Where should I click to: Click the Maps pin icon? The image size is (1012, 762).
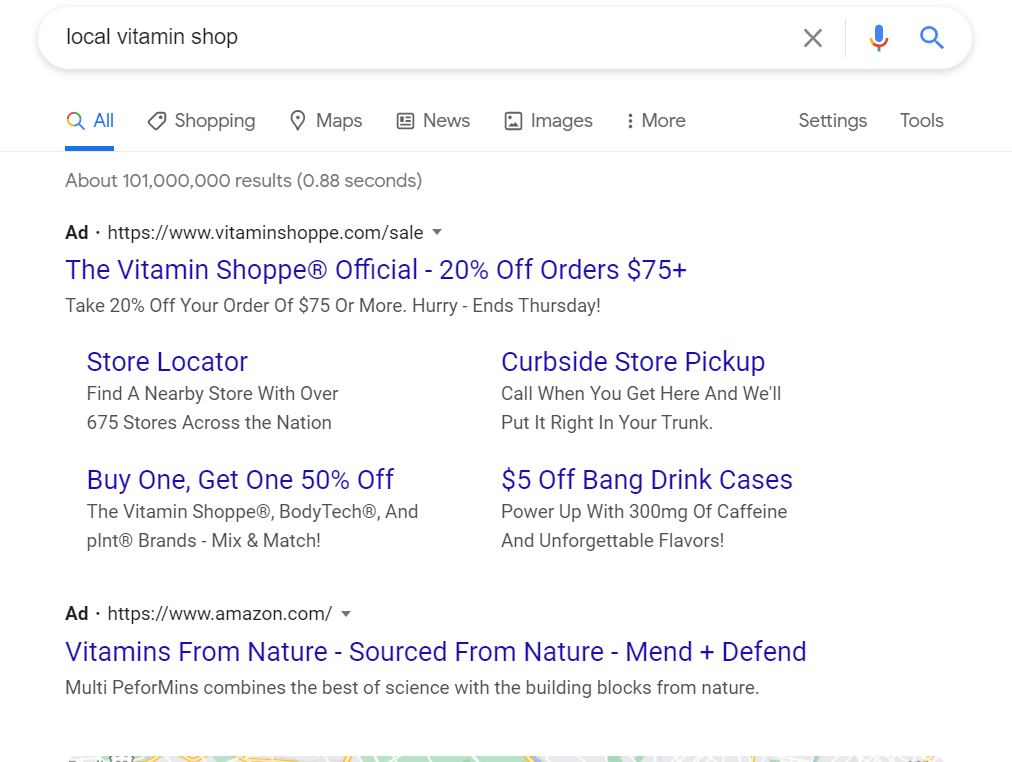click(x=298, y=121)
